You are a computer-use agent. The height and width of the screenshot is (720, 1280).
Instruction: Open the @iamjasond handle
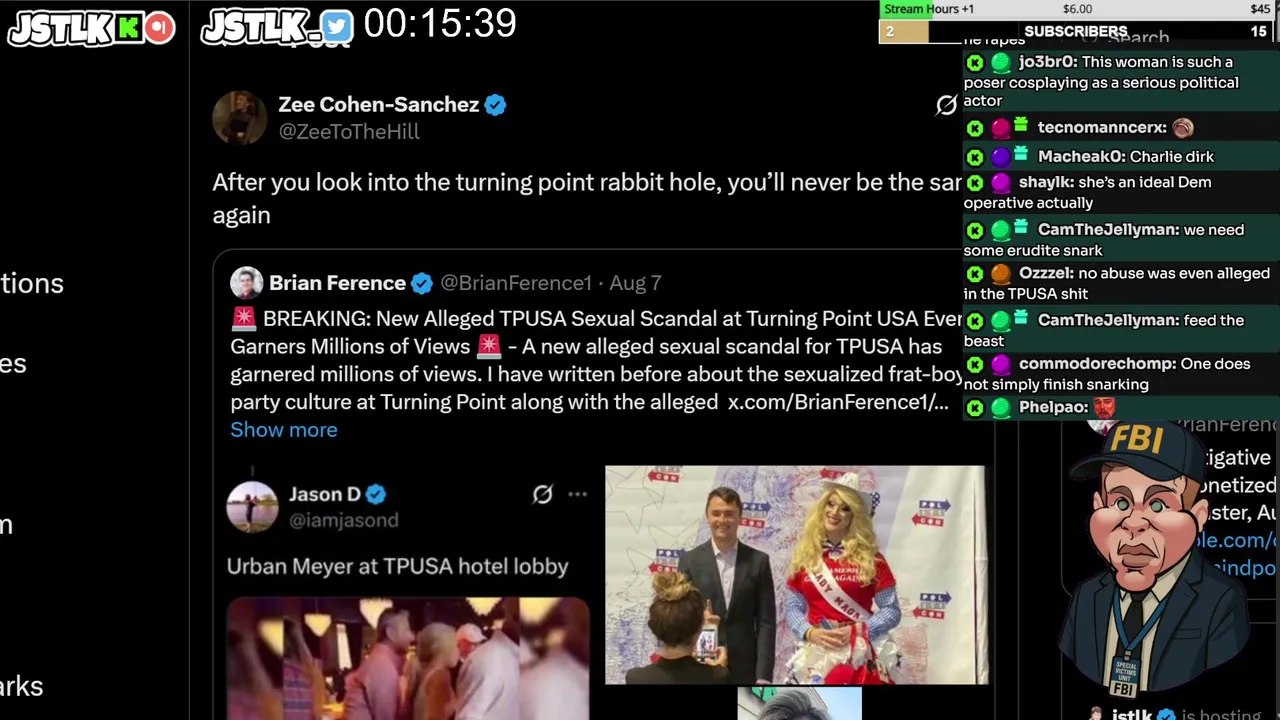point(343,520)
